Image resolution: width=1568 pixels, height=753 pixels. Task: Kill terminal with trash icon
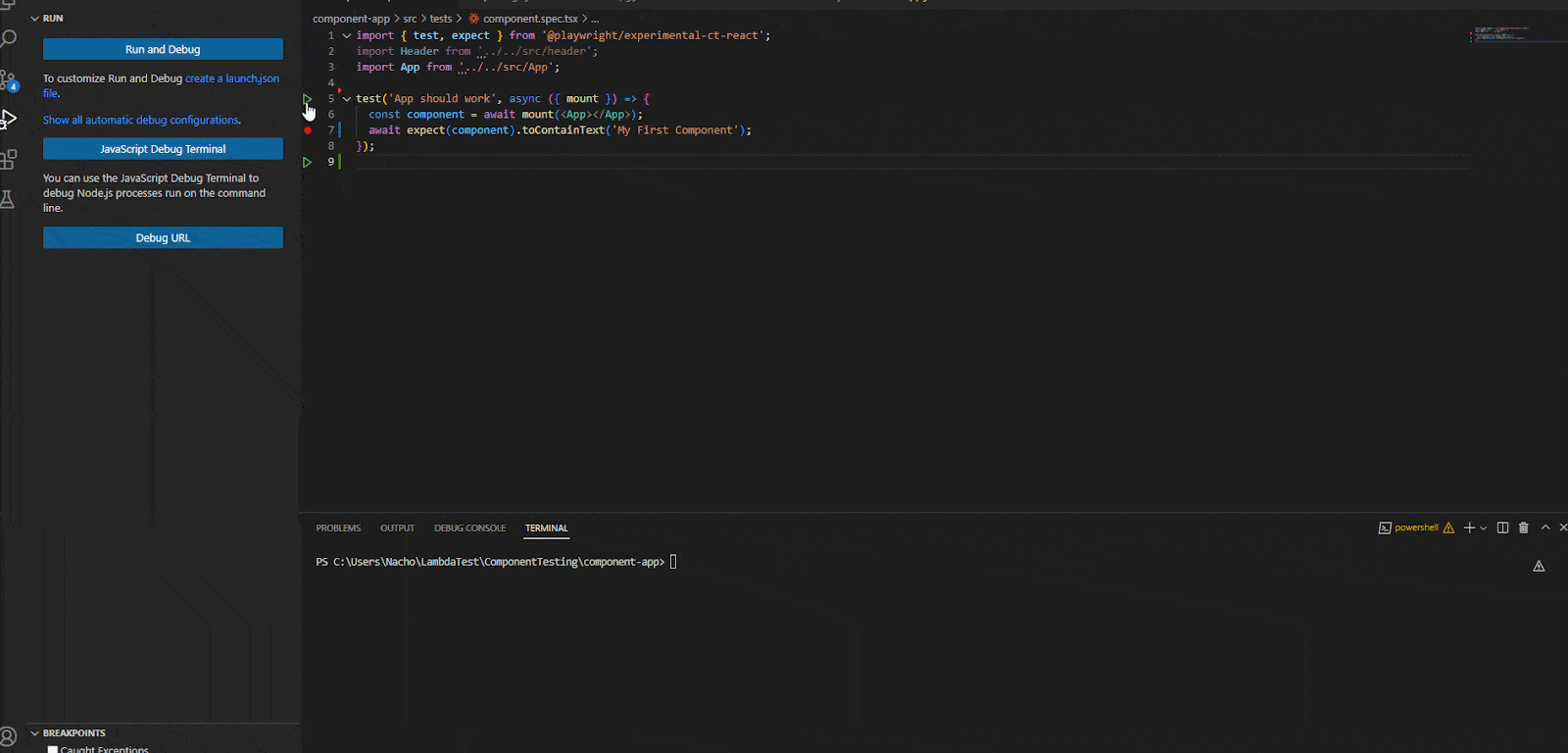1523,527
